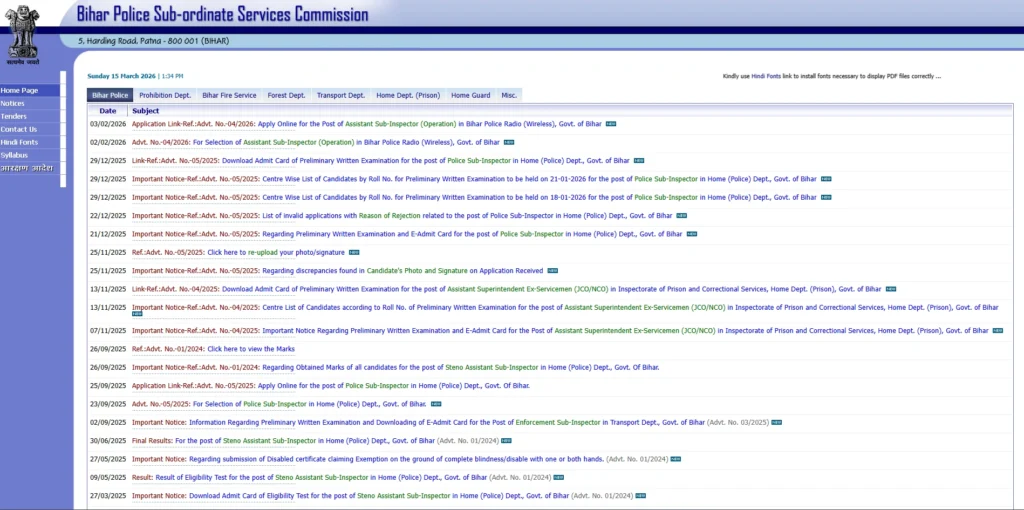Click the new badge beside the 03/02/2026 Application Link notice
1024x510 pixels.
click(611, 124)
